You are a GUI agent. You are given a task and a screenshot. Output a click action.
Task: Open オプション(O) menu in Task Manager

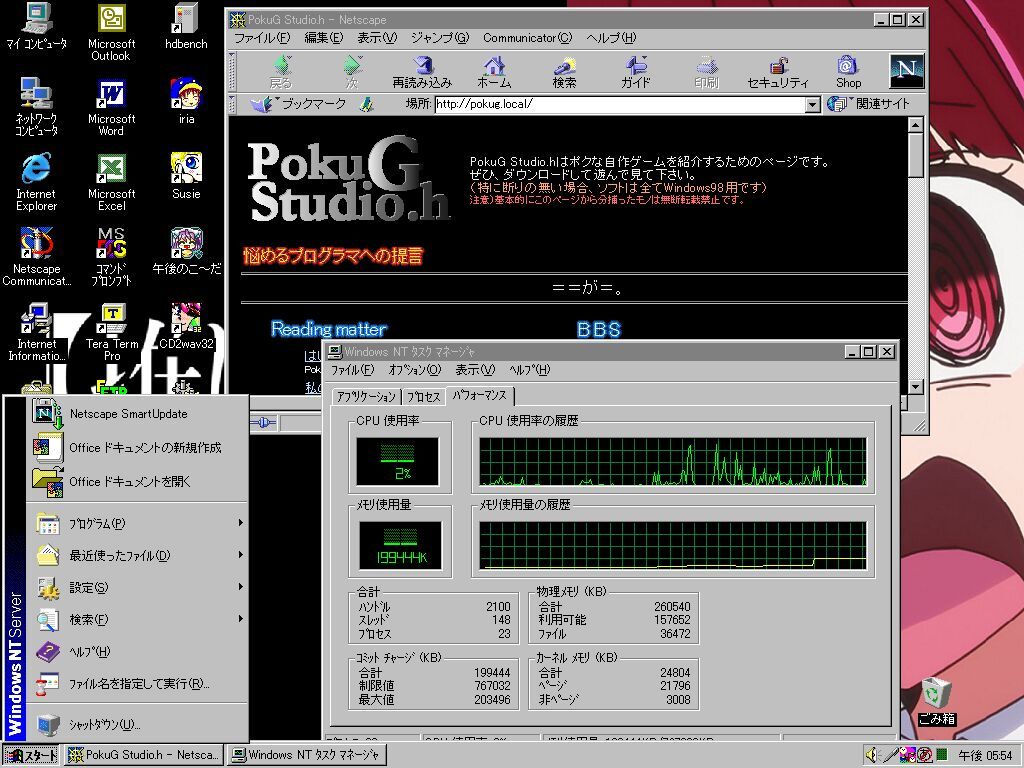415,370
